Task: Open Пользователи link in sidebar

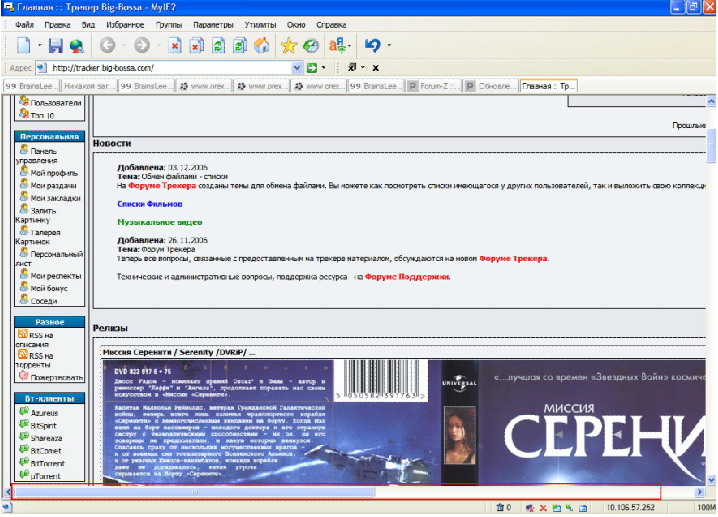Action: coord(56,103)
